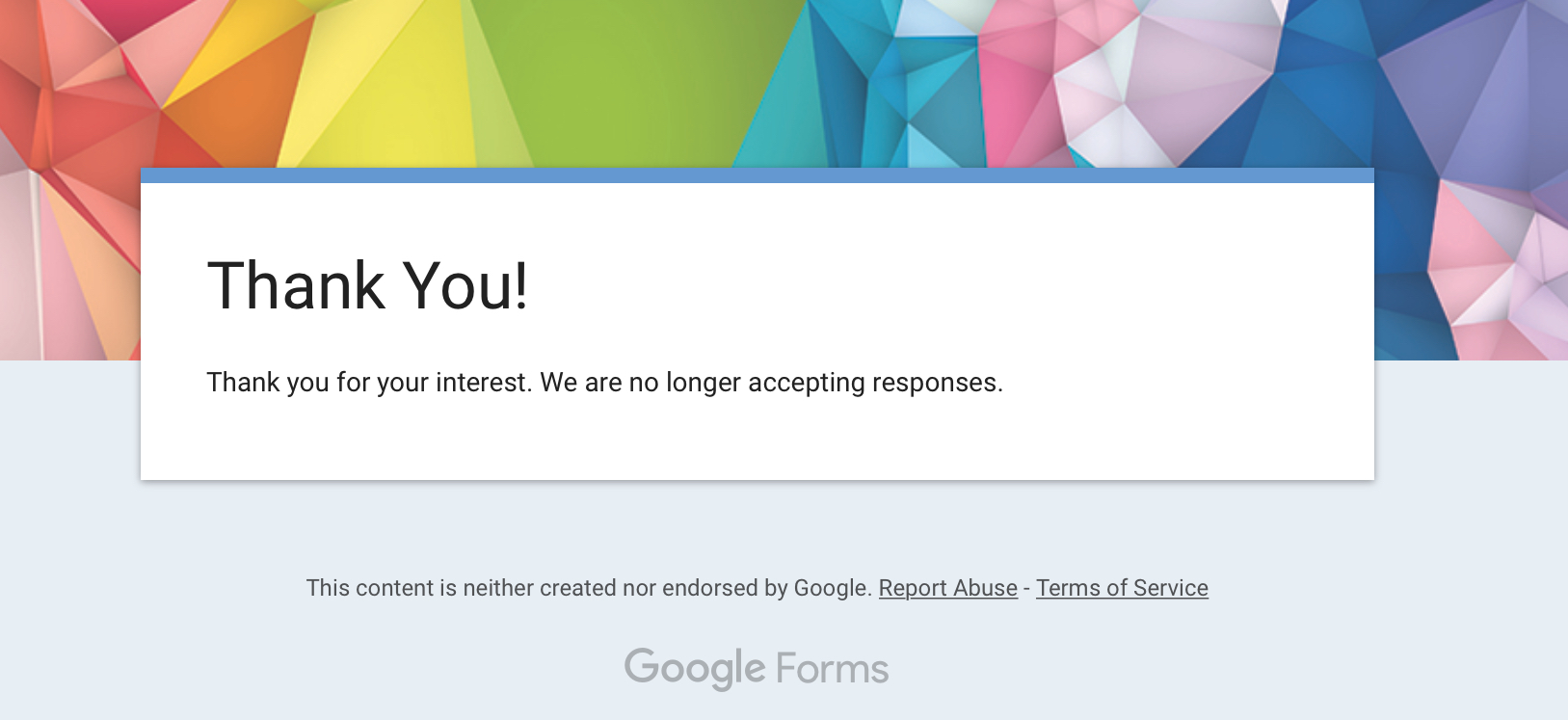Click the Thank You! heading
This screenshot has height=720, width=1568.
(x=367, y=286)
